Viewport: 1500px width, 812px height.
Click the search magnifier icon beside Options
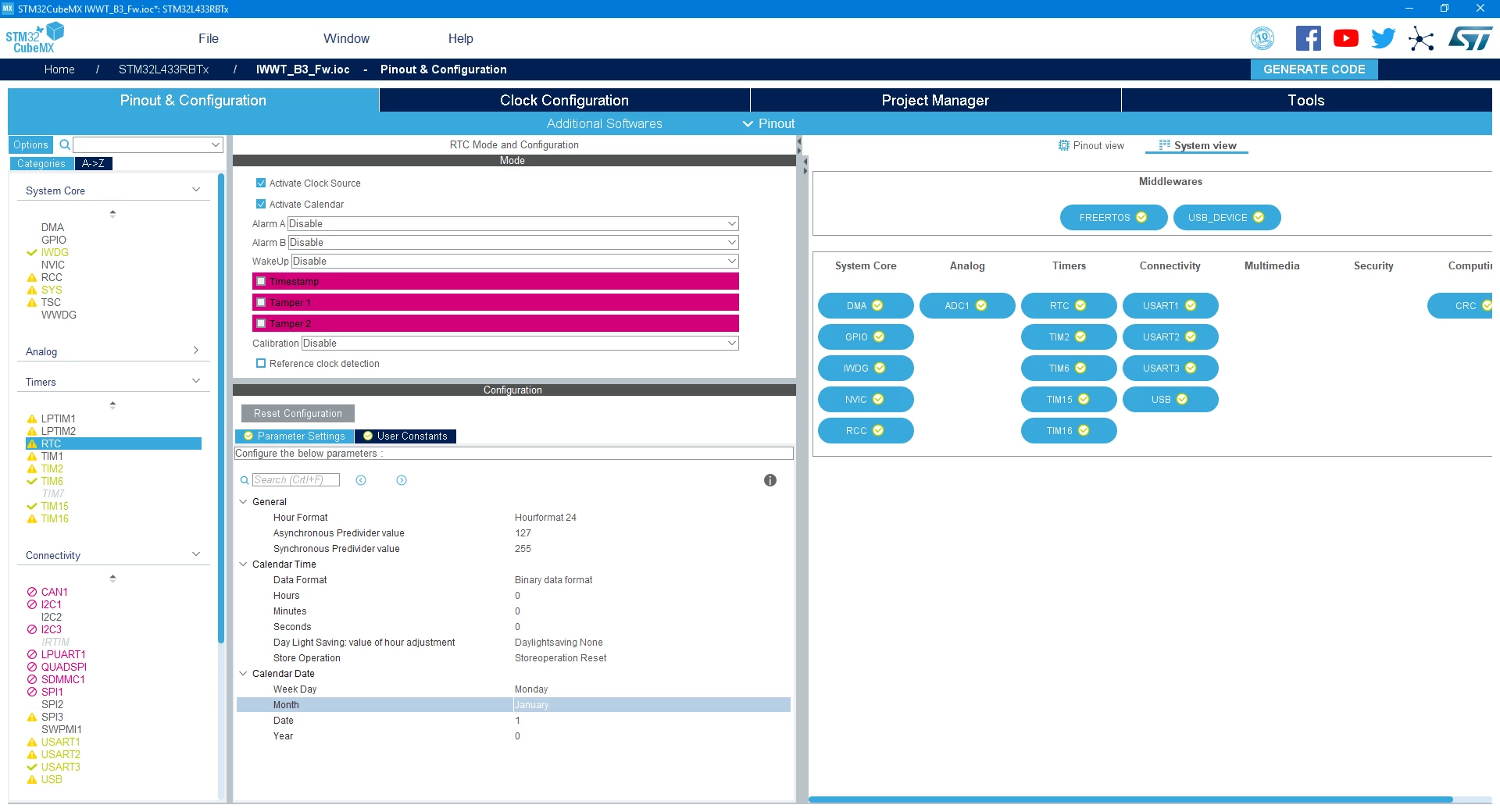click(x=65, y=144)
